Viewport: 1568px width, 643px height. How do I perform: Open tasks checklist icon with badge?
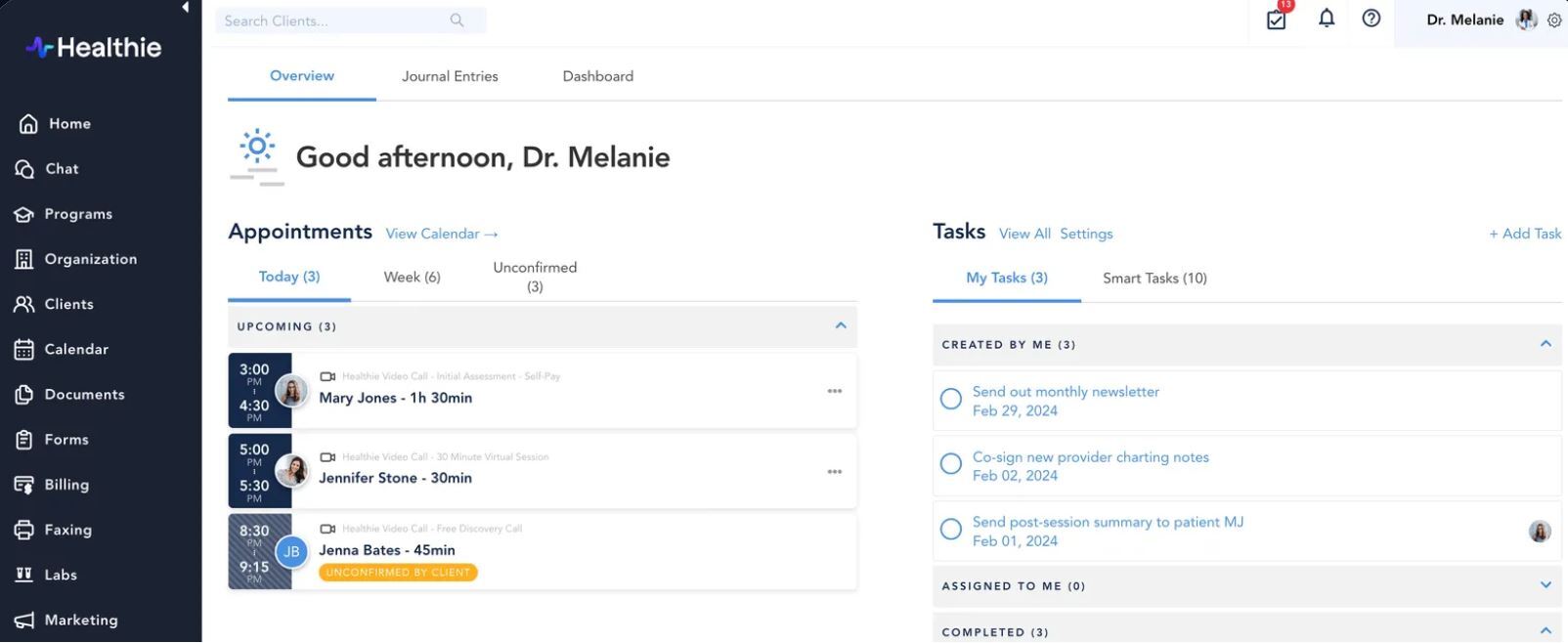coord(1277,19)
